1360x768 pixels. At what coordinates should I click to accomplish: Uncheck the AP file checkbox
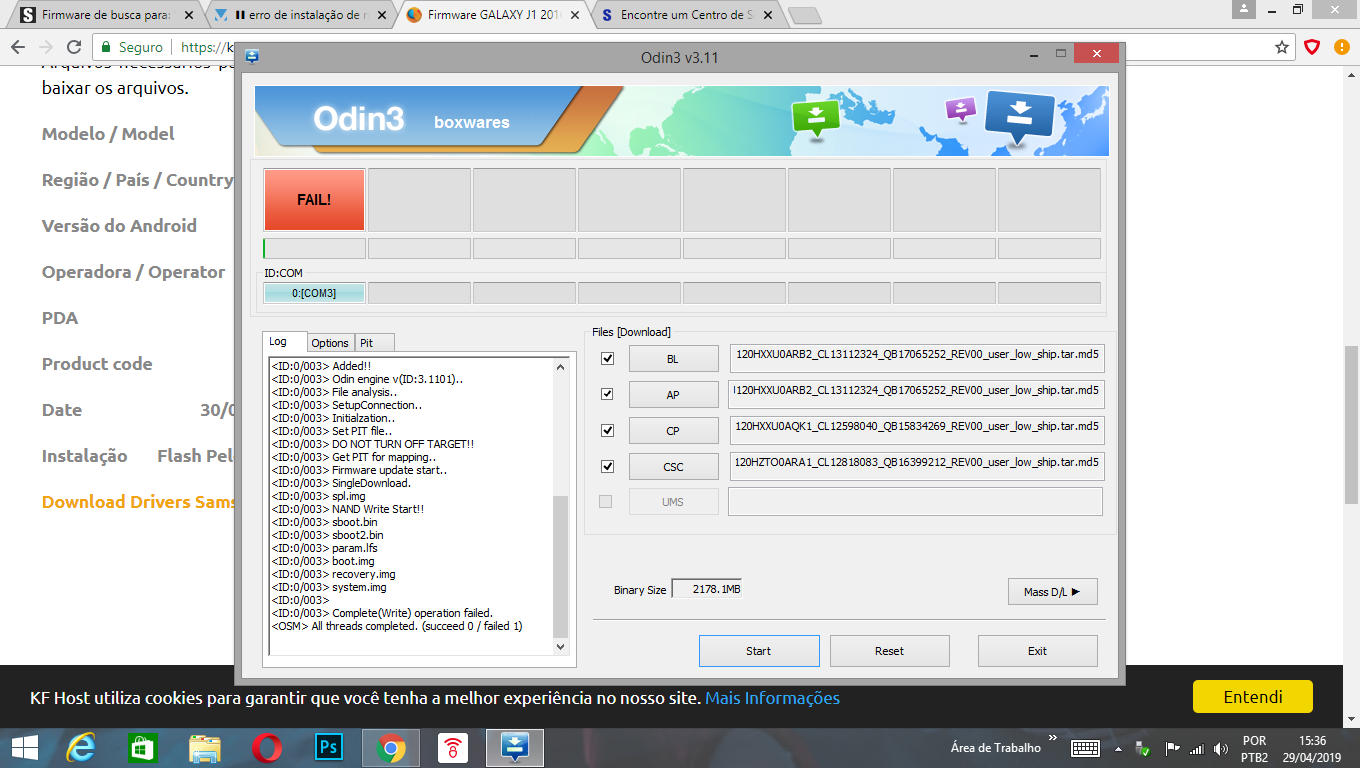tap(607, 394)
